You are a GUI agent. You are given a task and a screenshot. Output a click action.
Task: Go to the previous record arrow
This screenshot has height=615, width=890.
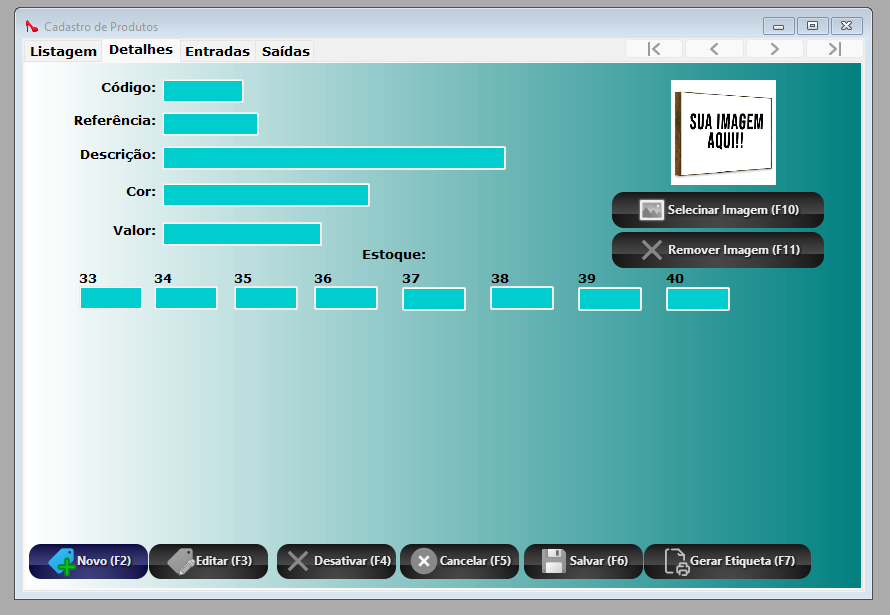(714, 49)
